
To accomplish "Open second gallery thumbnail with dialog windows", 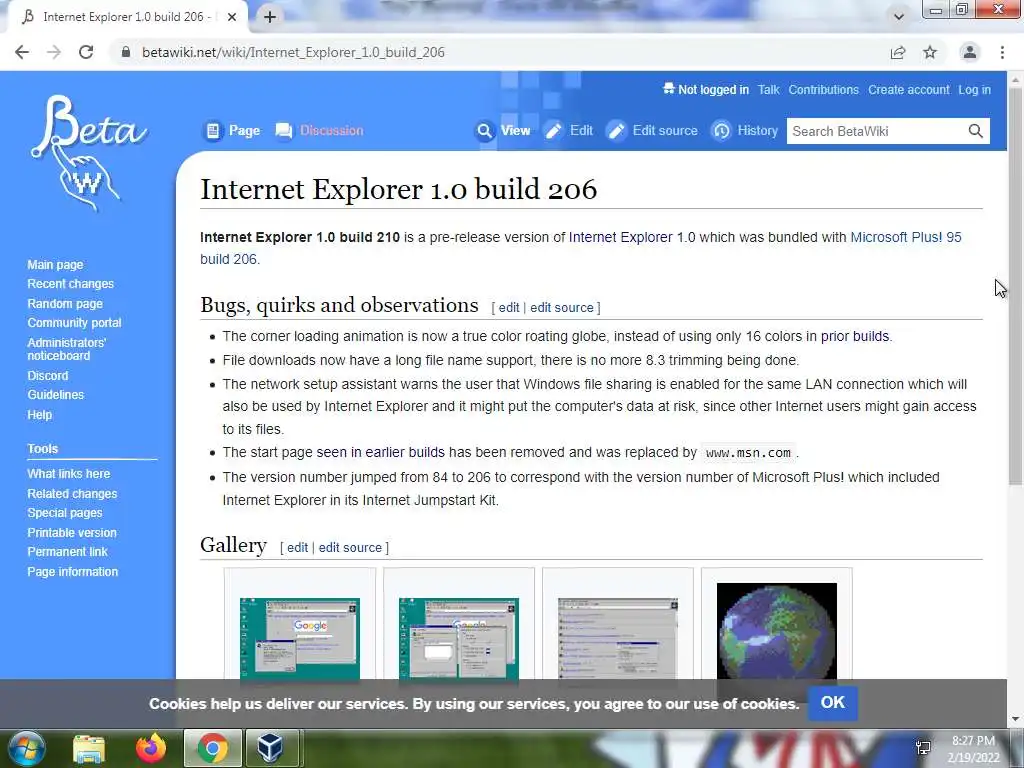I will tap(458, 639).
